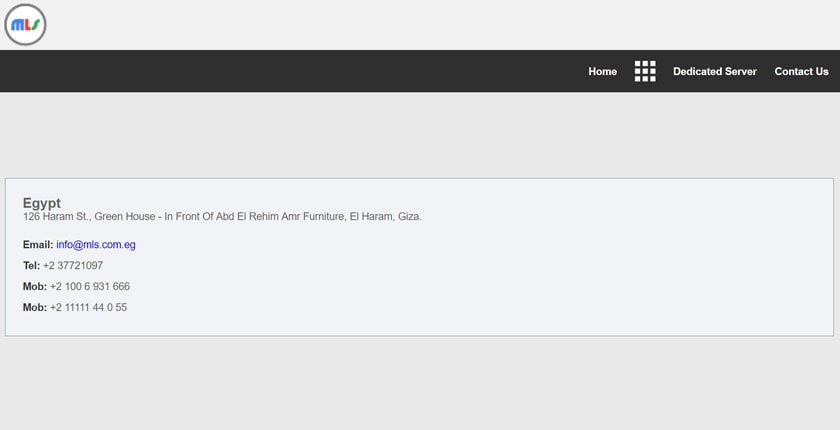Select Contact Us in navigation bar

point(801,71)
